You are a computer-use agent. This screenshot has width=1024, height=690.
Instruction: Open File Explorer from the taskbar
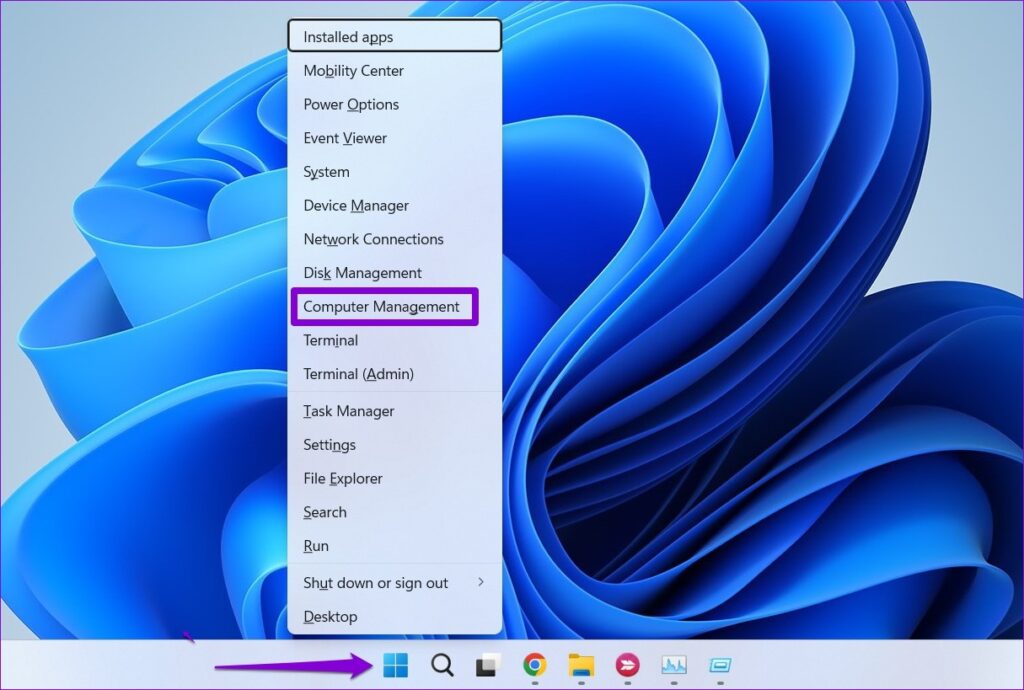[580, 665]
